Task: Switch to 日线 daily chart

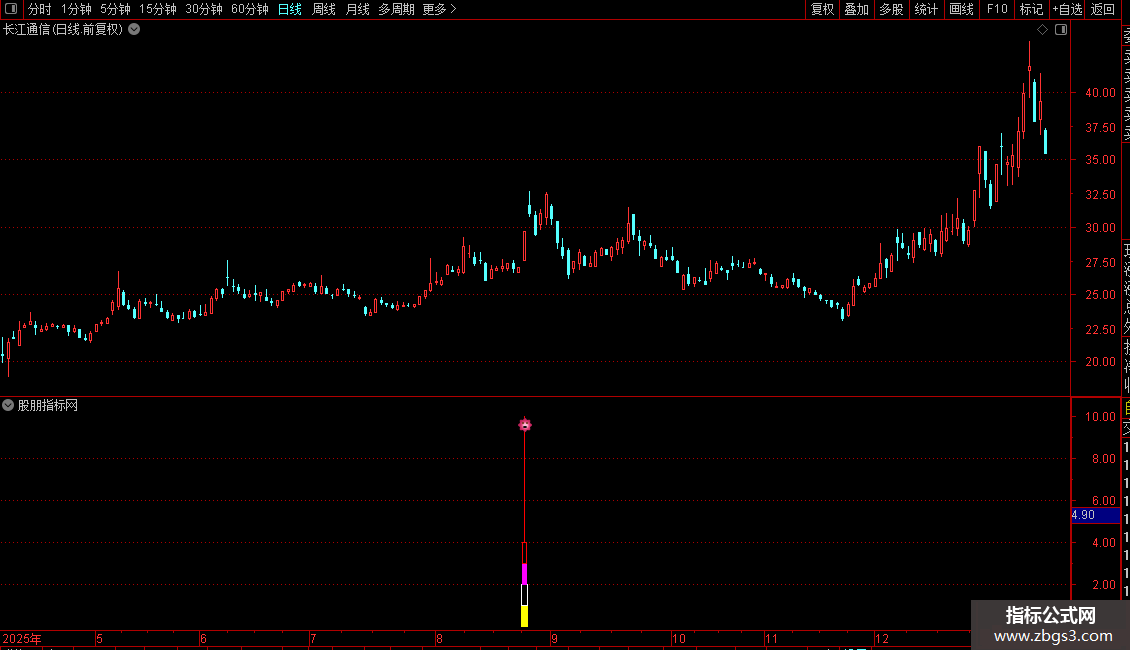Action: pos(290,9)
